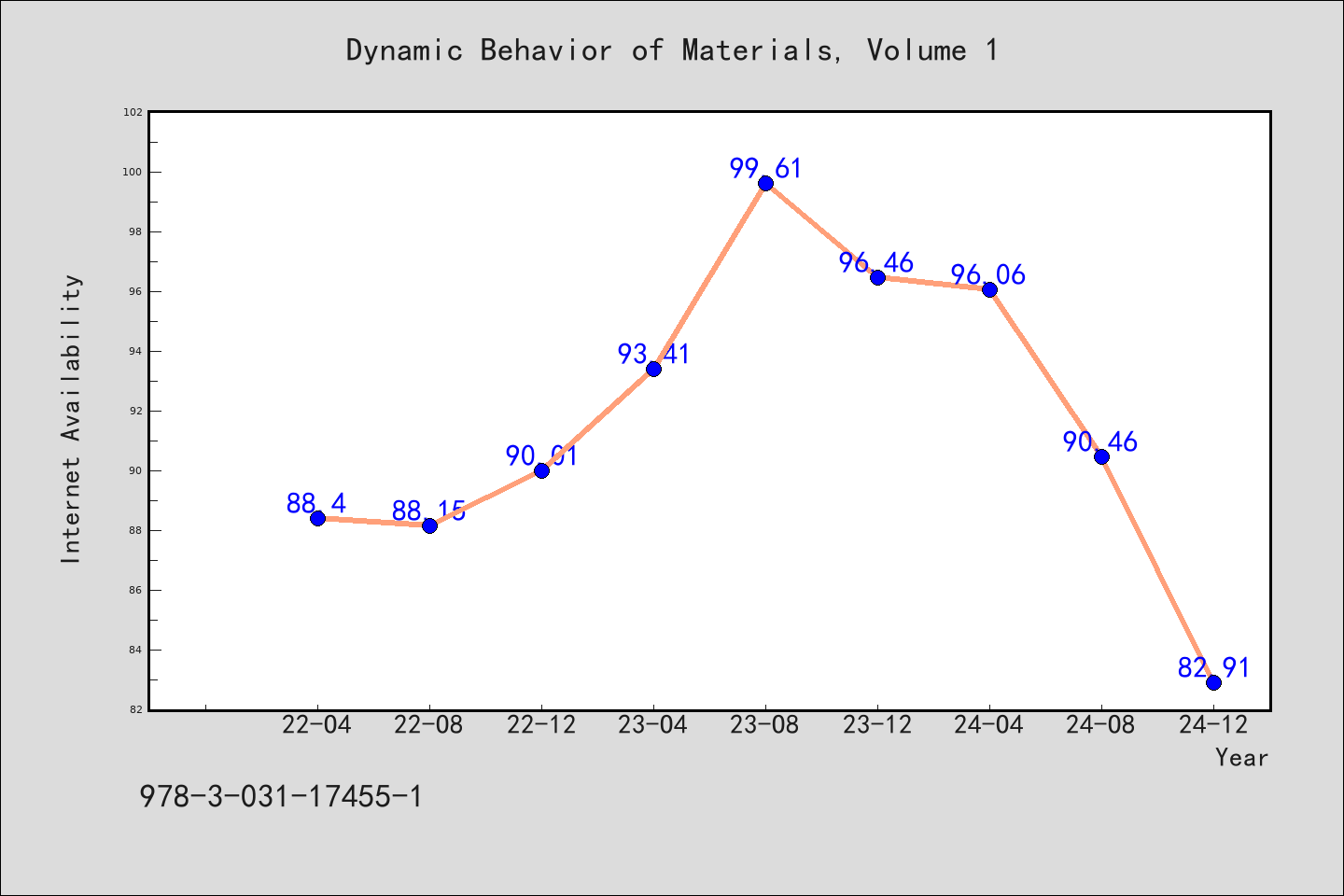Click the 'Internet Availability' y-axis title
Screen dimensions: 1344x896
click(71, 418)
